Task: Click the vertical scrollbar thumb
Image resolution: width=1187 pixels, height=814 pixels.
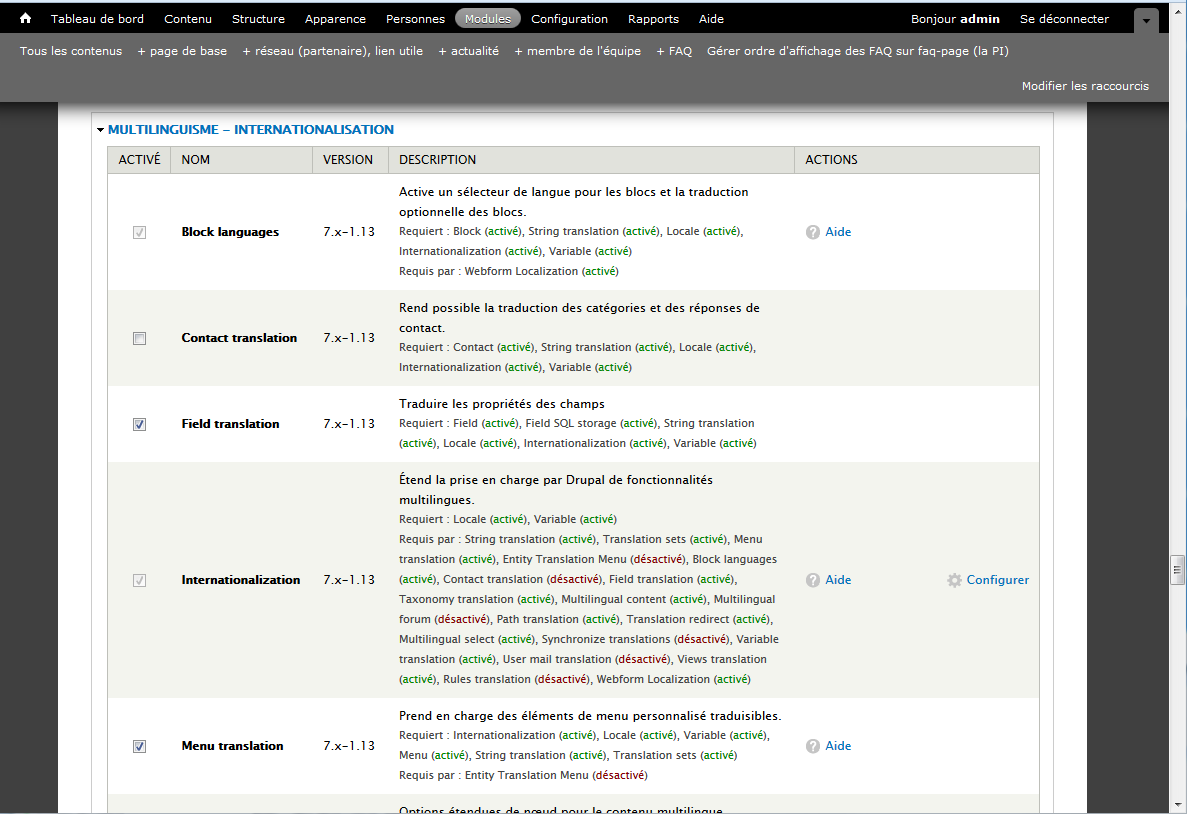Action: pos(1178,568)
